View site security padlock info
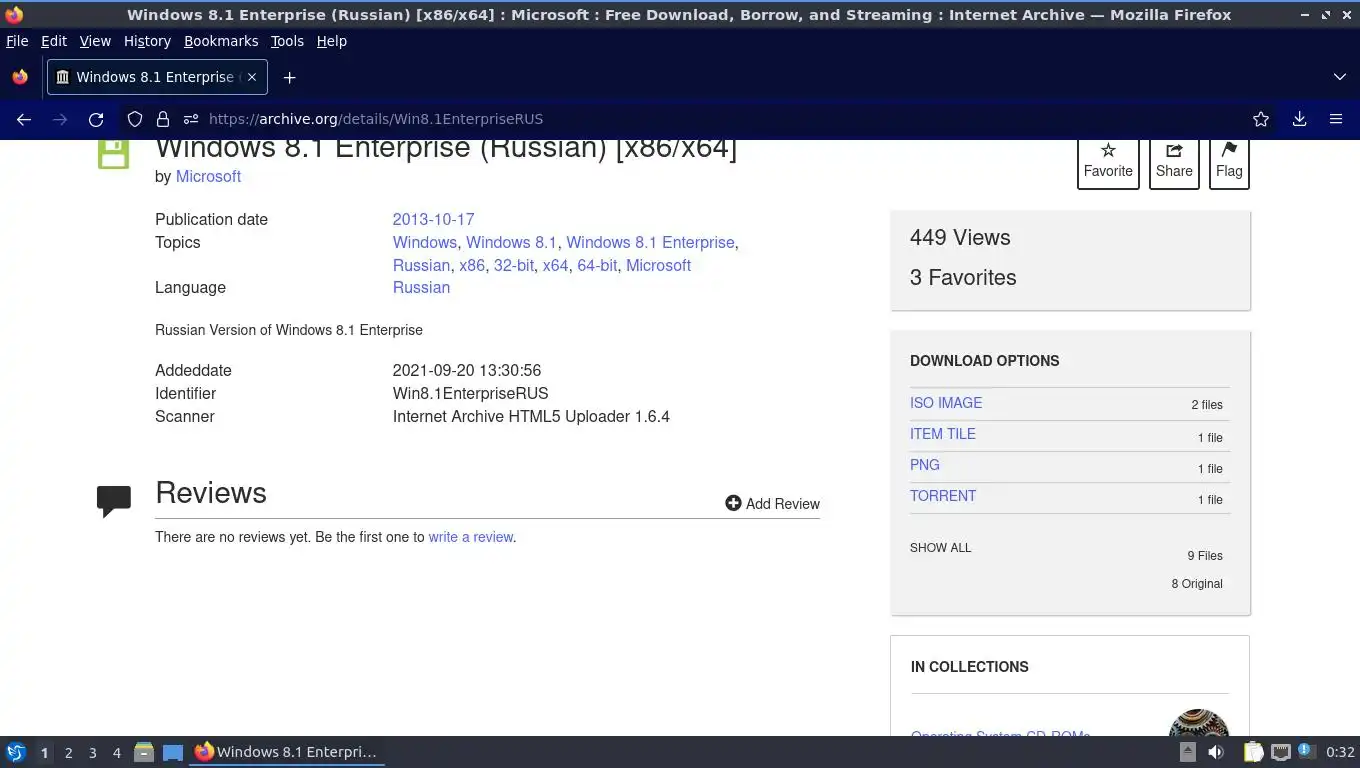 163,119
